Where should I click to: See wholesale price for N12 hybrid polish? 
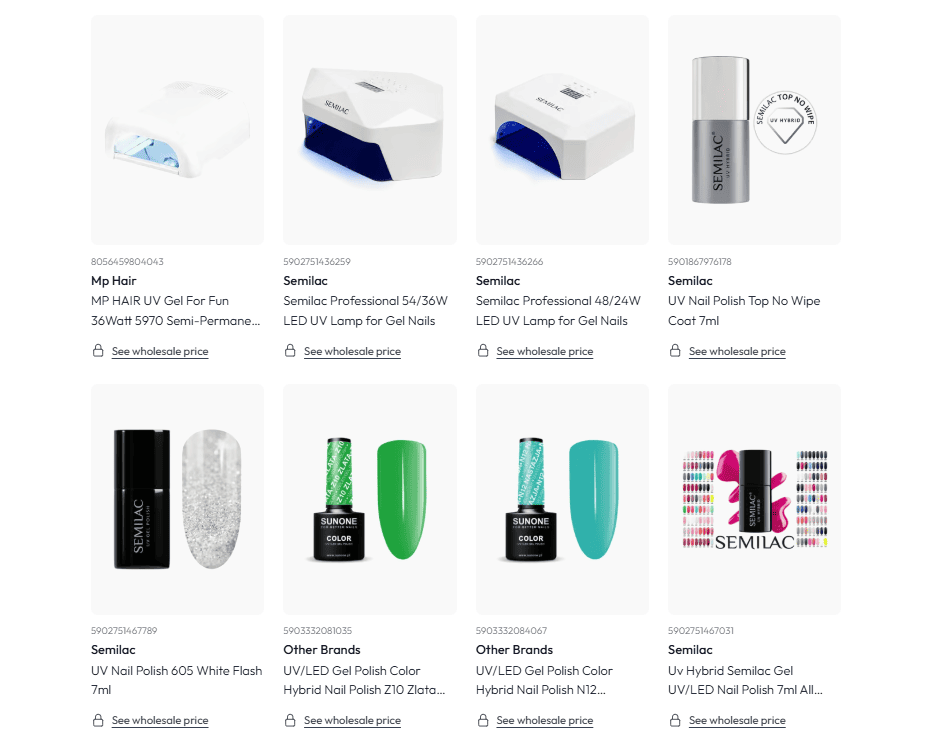pyautogui.click(x=544, y=721)
